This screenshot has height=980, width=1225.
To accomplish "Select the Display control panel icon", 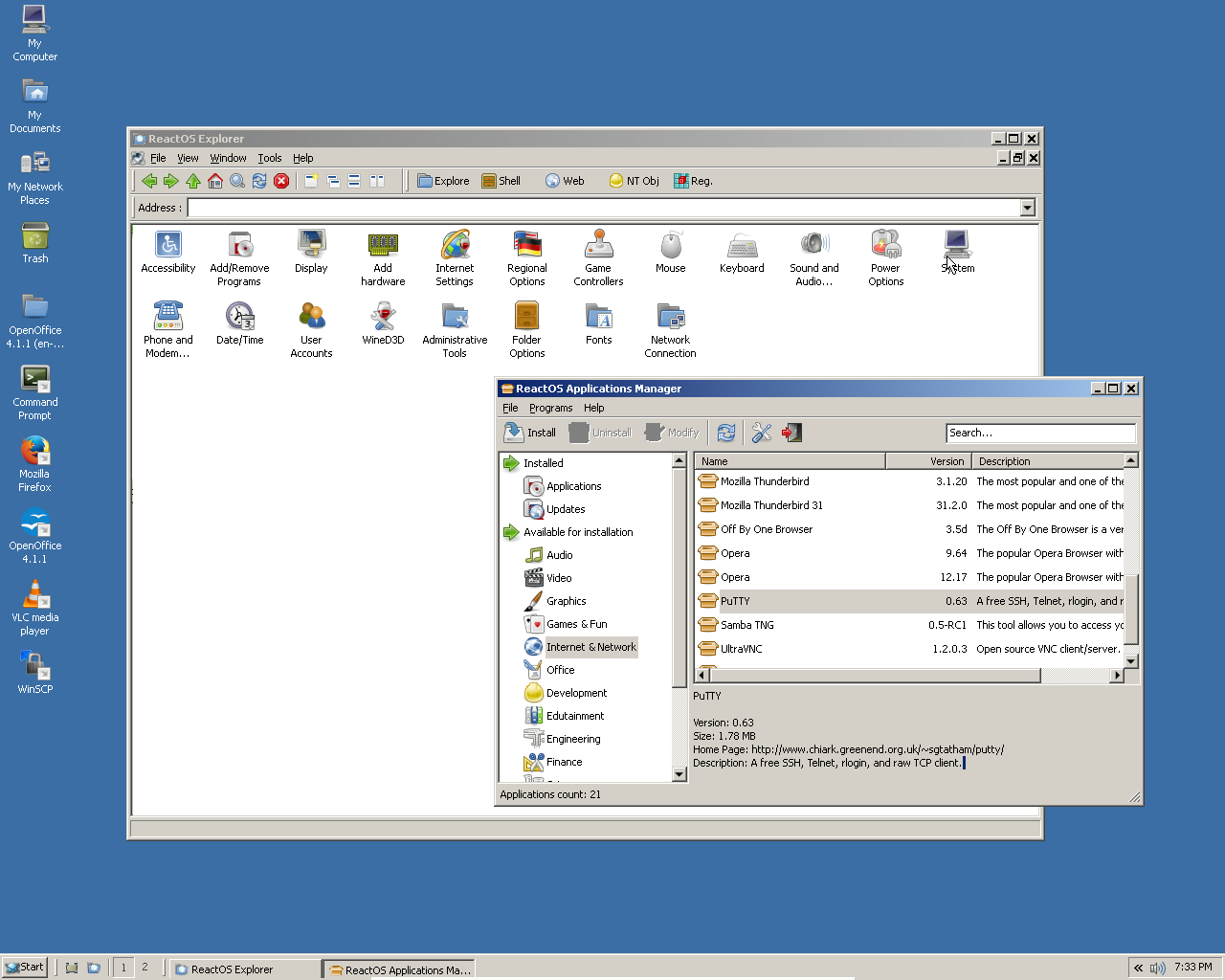I will click(311, 253).
